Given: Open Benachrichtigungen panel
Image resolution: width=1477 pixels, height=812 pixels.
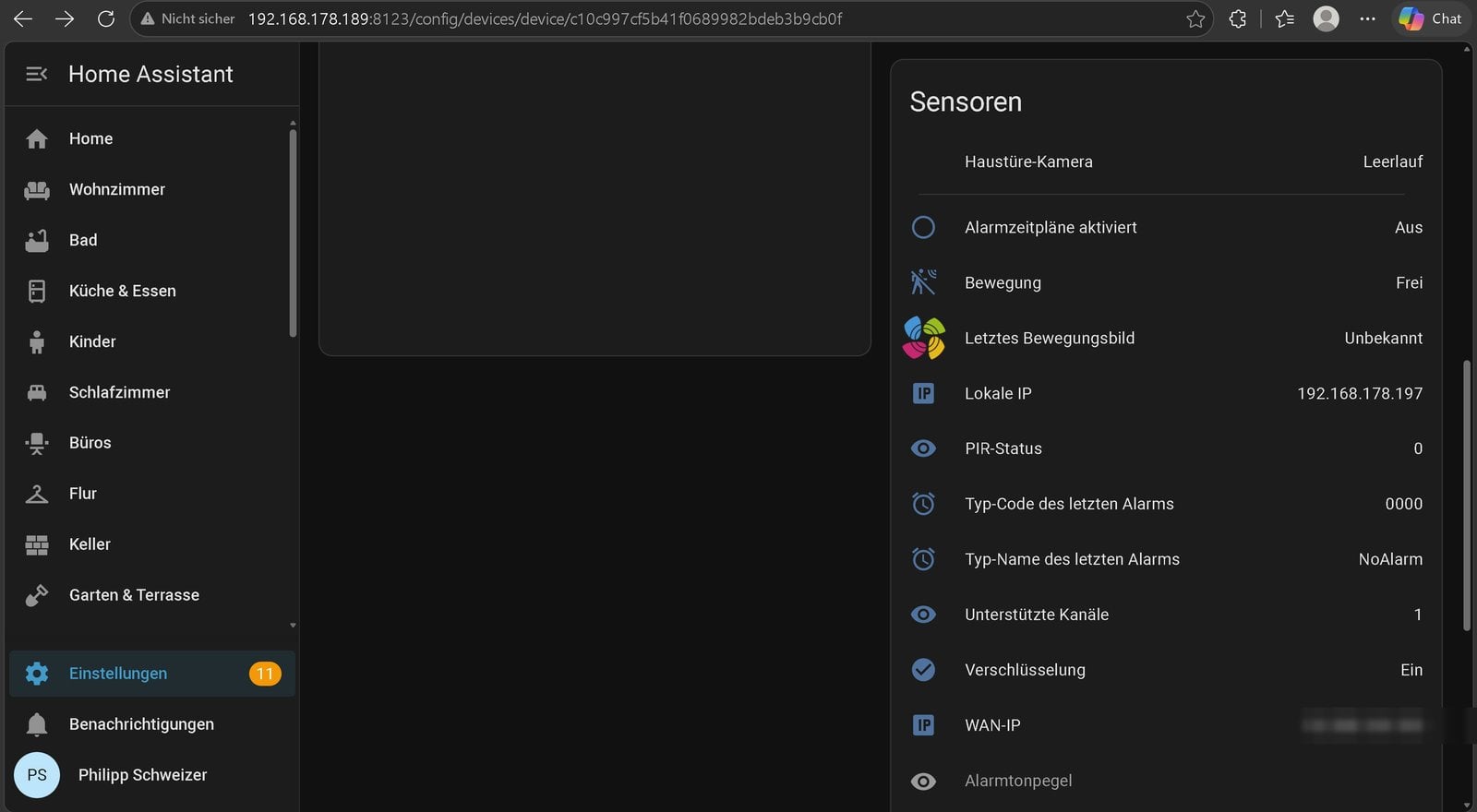Looking at the screenshot, I should tap(152, 724).
